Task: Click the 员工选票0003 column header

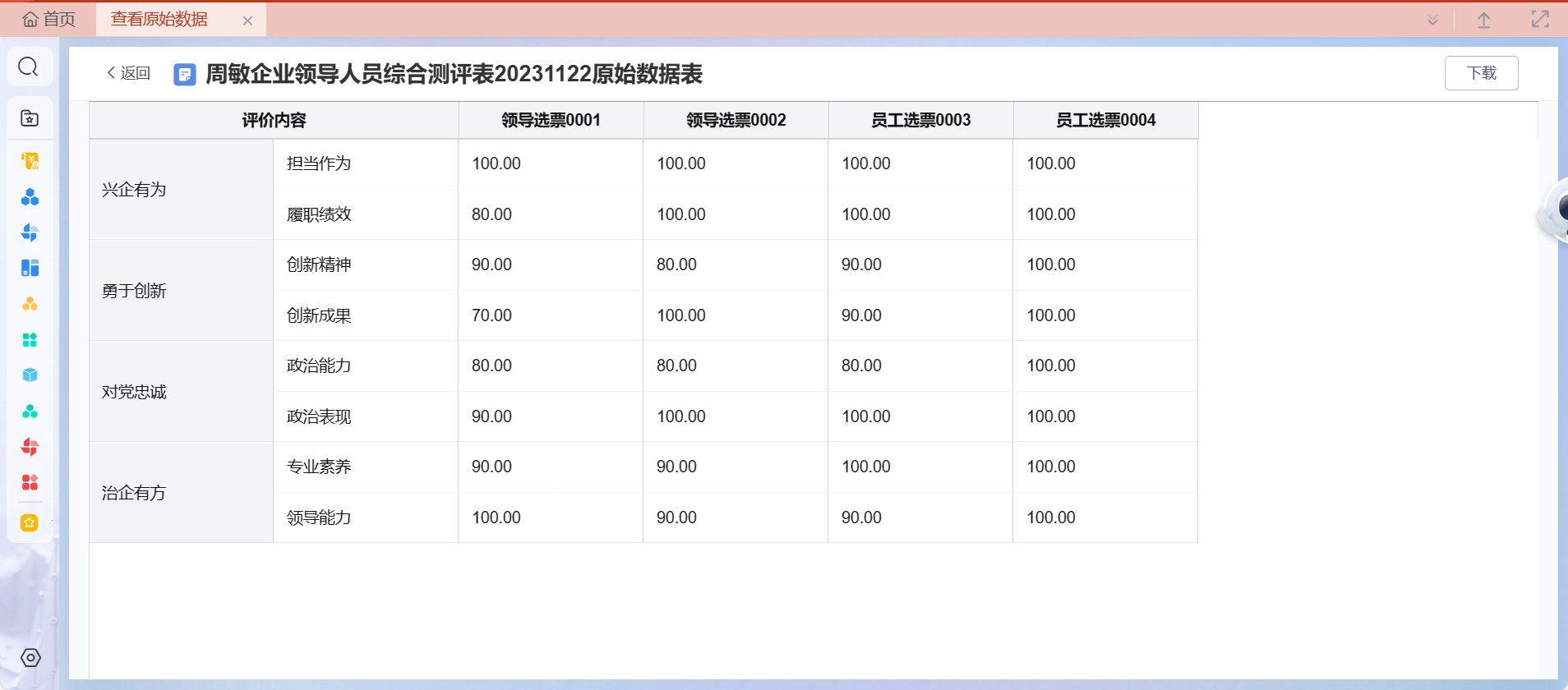Action: click(920, 120)
